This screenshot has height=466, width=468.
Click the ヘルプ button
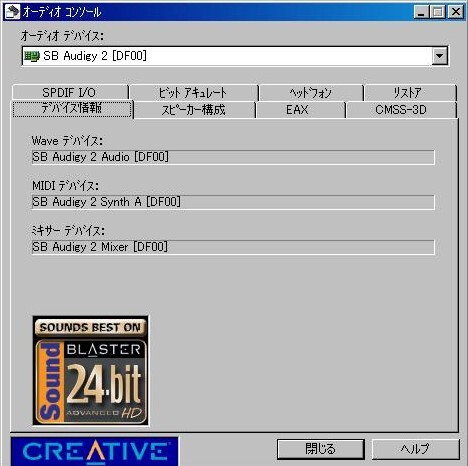pos(415,449)
